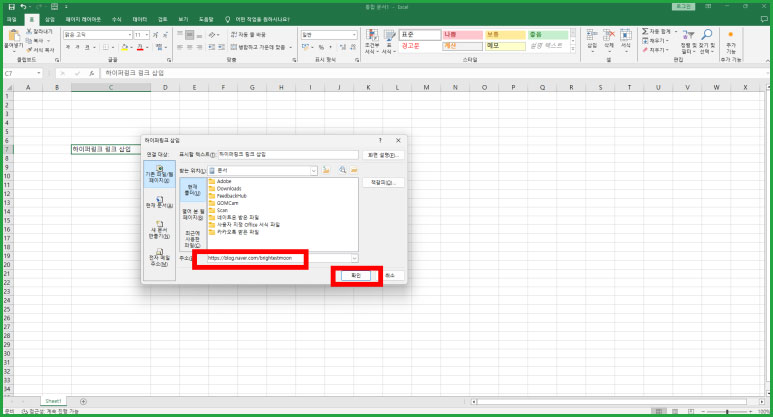This screenshot has height=417, width=773.
Task: Click the fill color bucket icon
Action: (124, 47)
